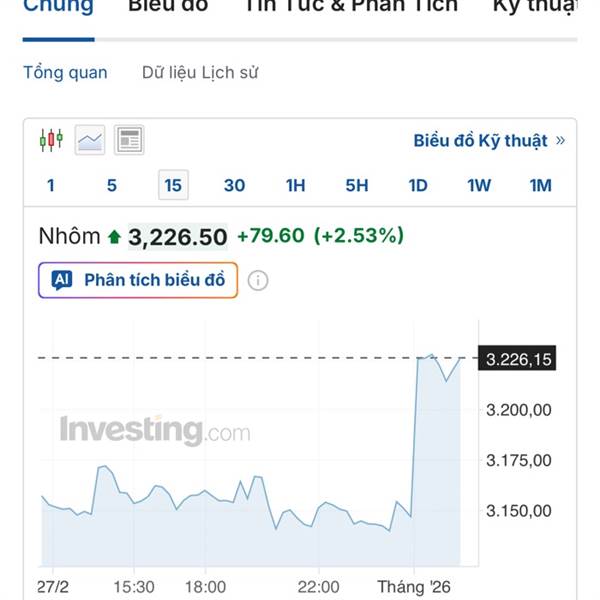Select the 15 minute interval
The height and width of the screenshot is (600, 600).
tap(173, 185)
